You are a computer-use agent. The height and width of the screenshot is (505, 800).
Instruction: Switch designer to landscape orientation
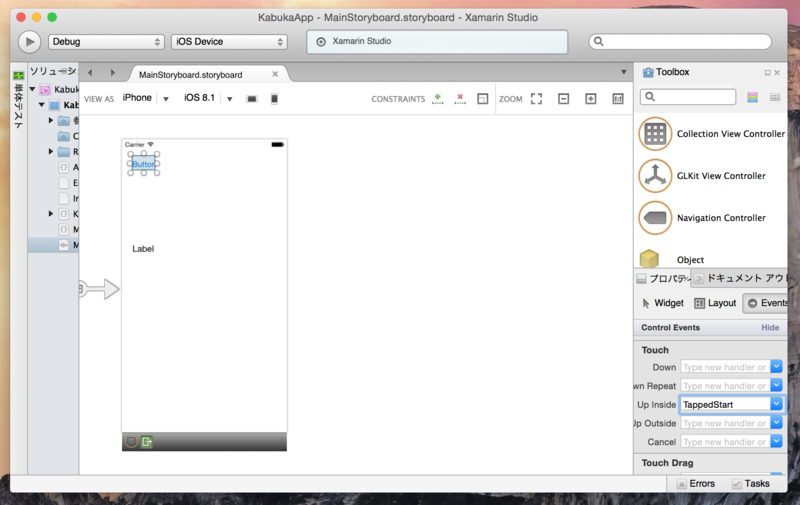[x=252, y=99]
